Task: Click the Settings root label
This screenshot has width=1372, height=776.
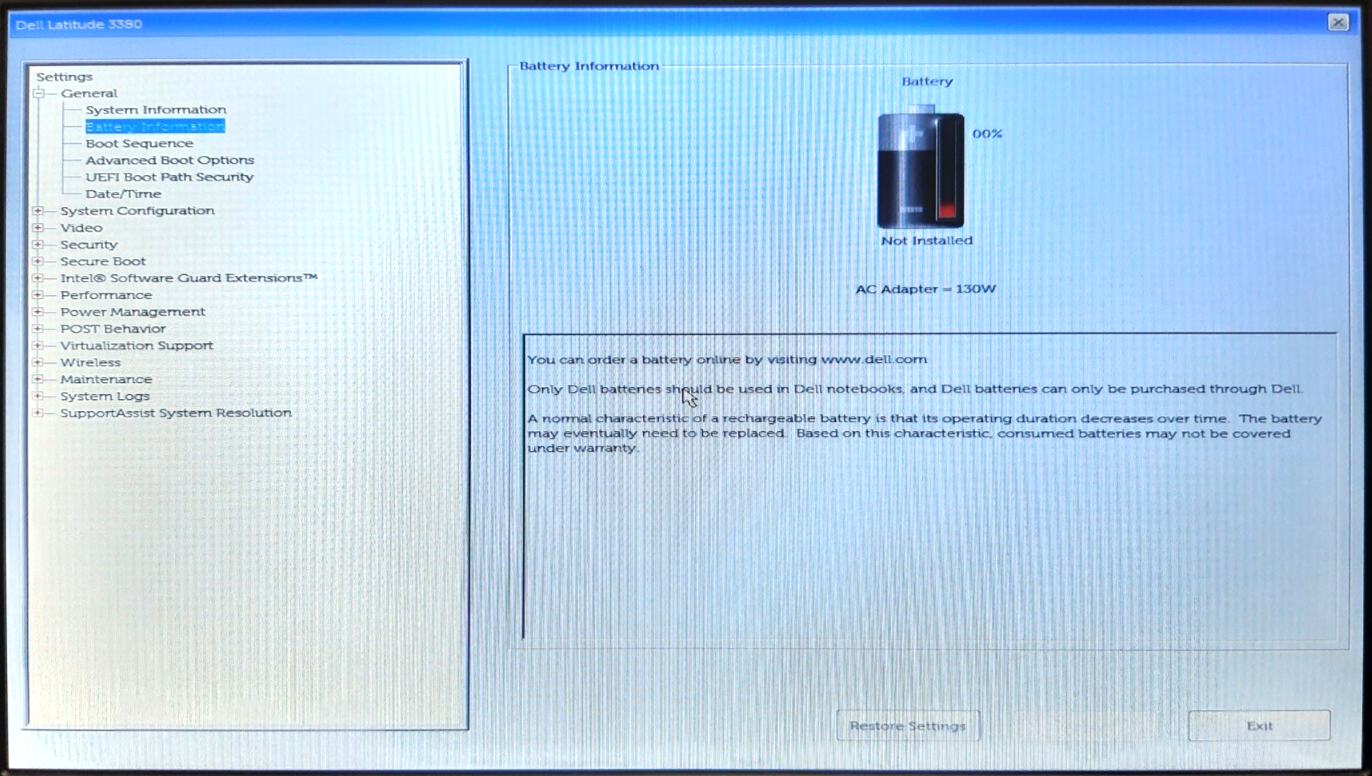Action: pos(64,77)
